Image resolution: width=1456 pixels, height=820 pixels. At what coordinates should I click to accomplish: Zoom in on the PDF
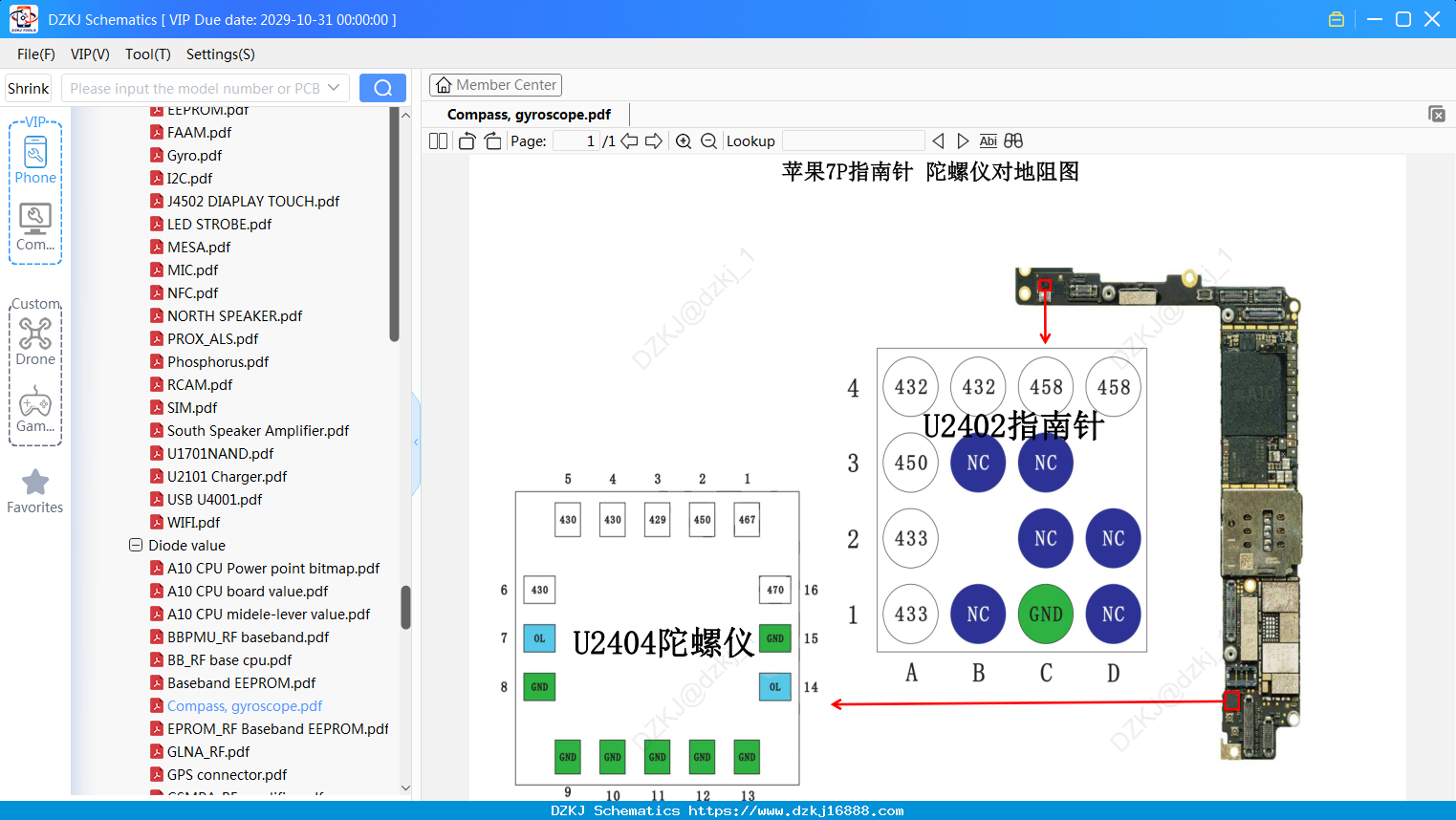pos(684,140)
